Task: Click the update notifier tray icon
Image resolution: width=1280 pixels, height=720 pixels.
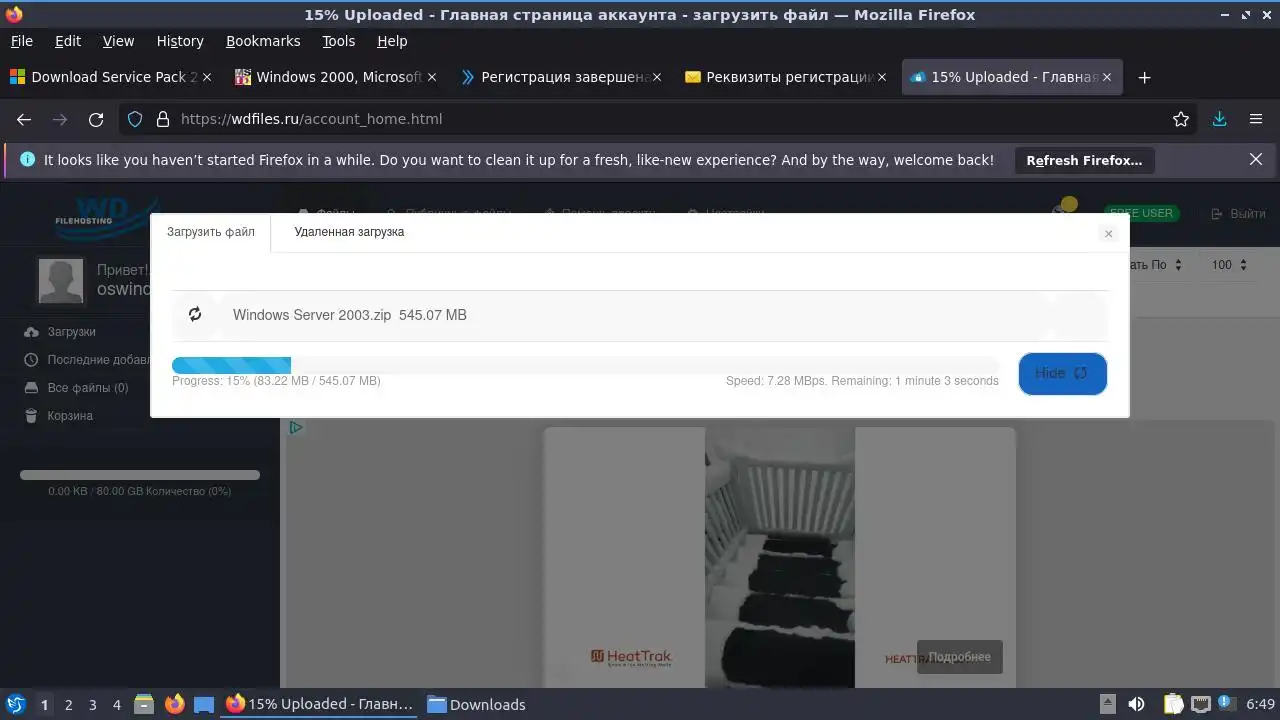Action: pos(1225,704)
